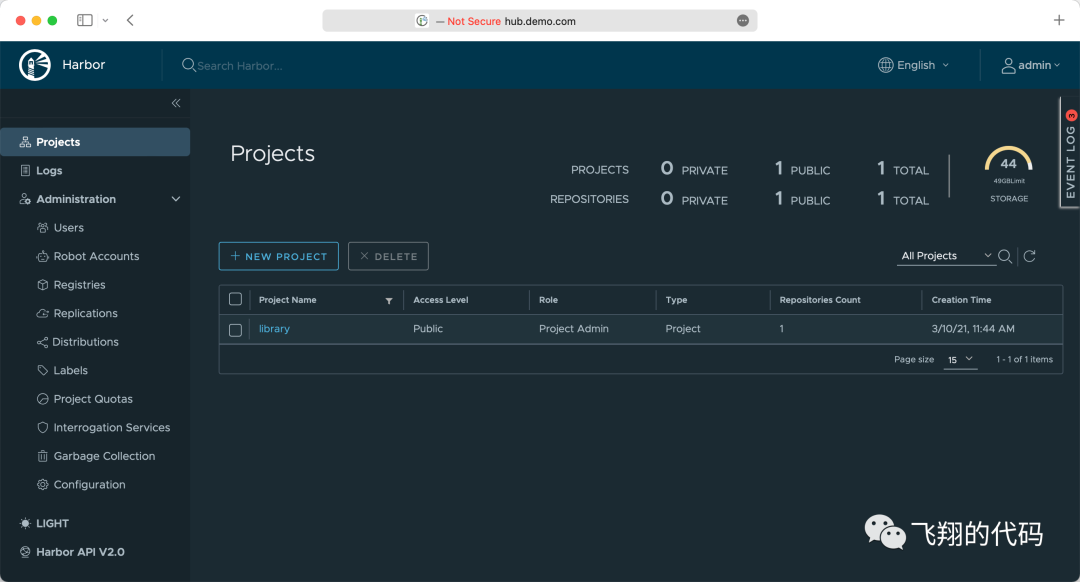Click the Search Harbor input field
Screen dimensions: 1080x582
tap(239, 66)
